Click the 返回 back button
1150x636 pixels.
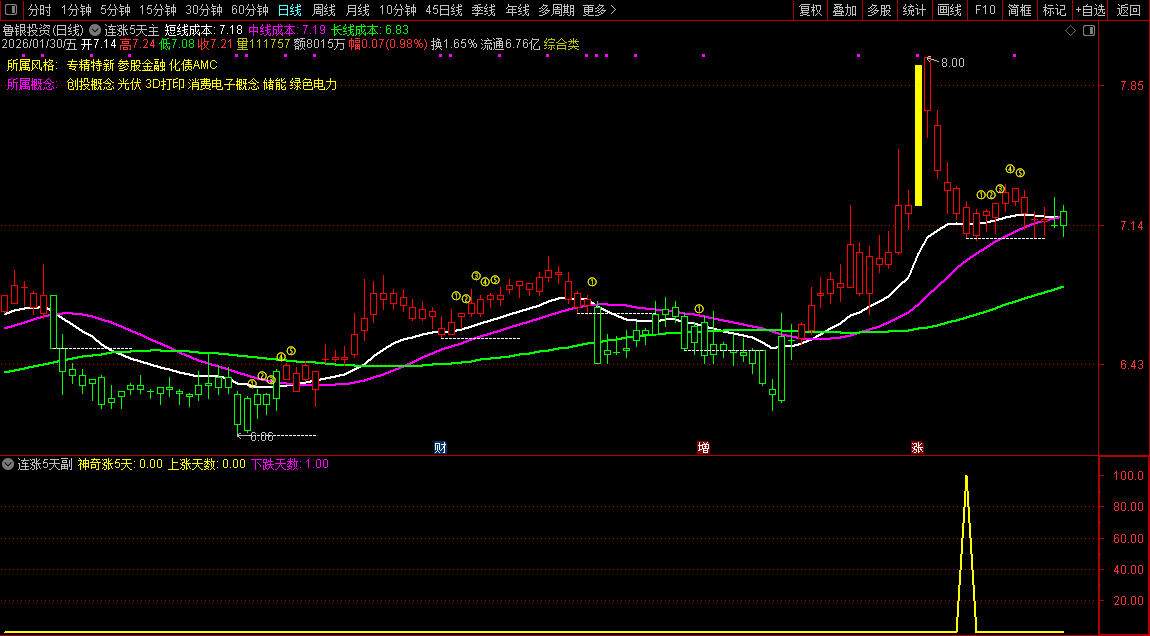(1129, 10)
